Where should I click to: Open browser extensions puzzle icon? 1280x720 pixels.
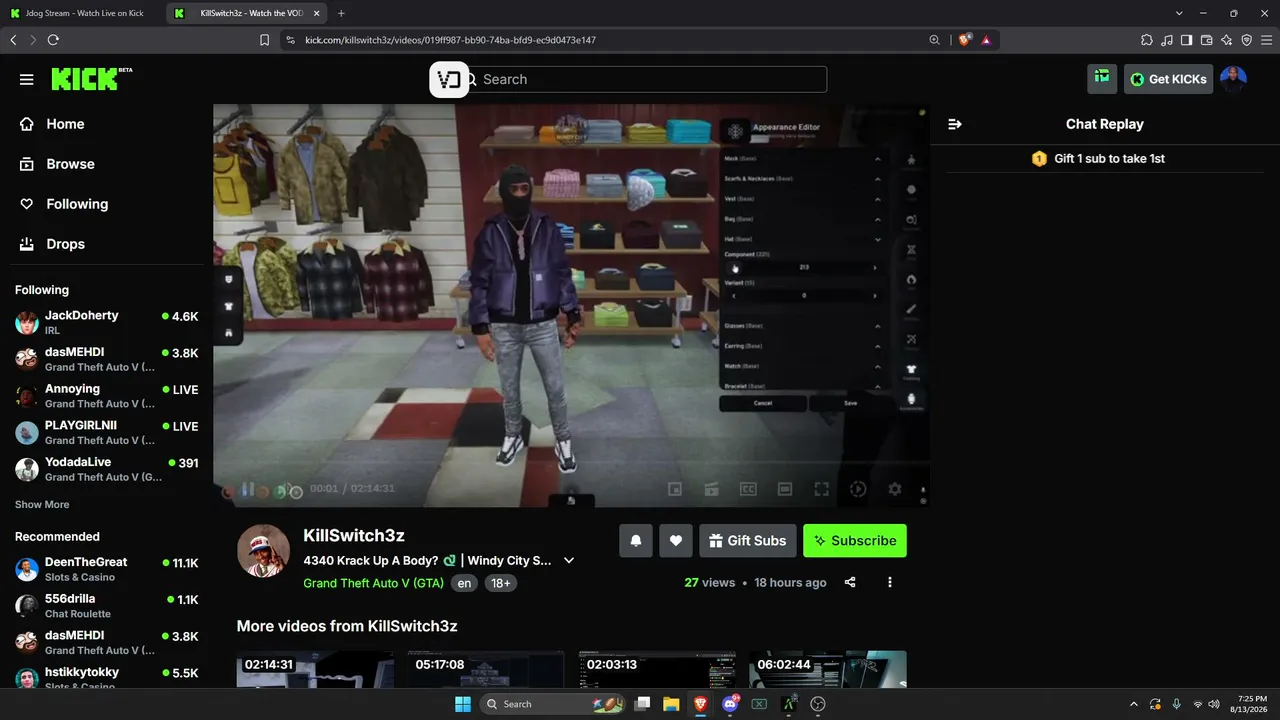point(1147,40)
